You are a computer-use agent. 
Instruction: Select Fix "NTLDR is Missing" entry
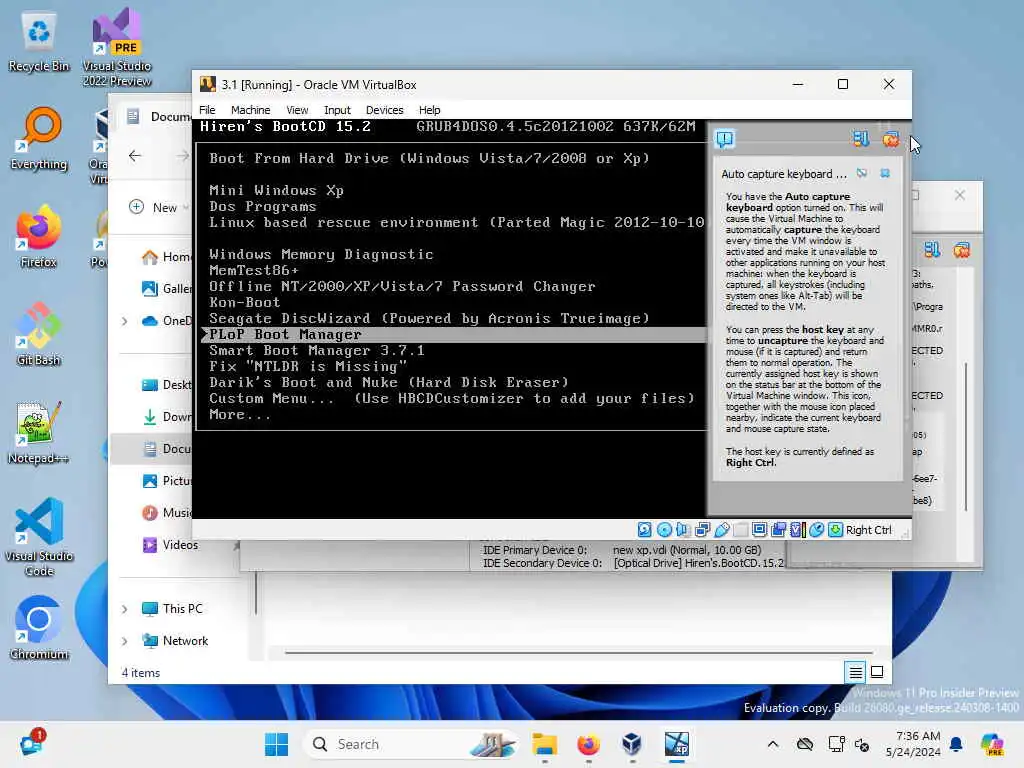pyautogui.click(x=308, y=366)
